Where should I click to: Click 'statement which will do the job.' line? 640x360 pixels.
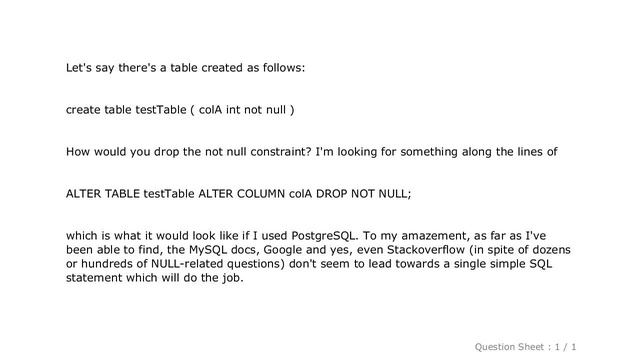155,278
